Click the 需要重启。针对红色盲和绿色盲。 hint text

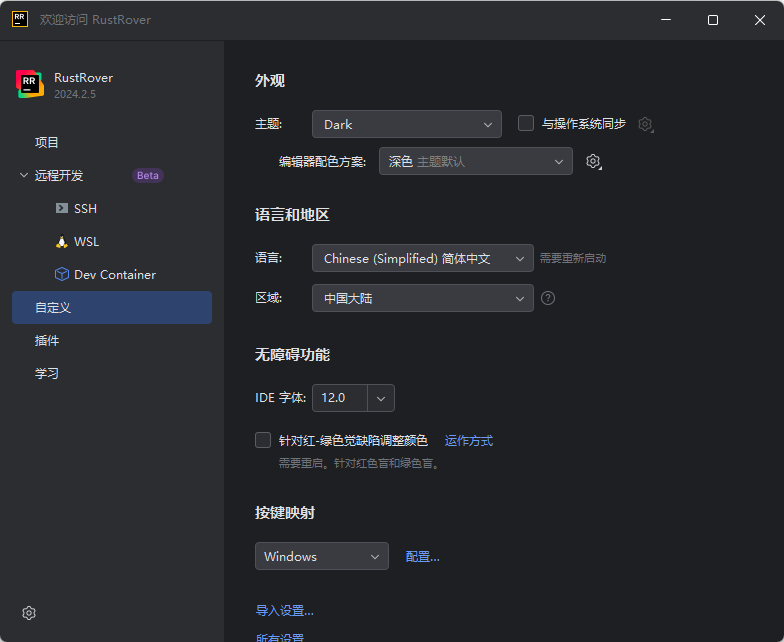[360, 464]
